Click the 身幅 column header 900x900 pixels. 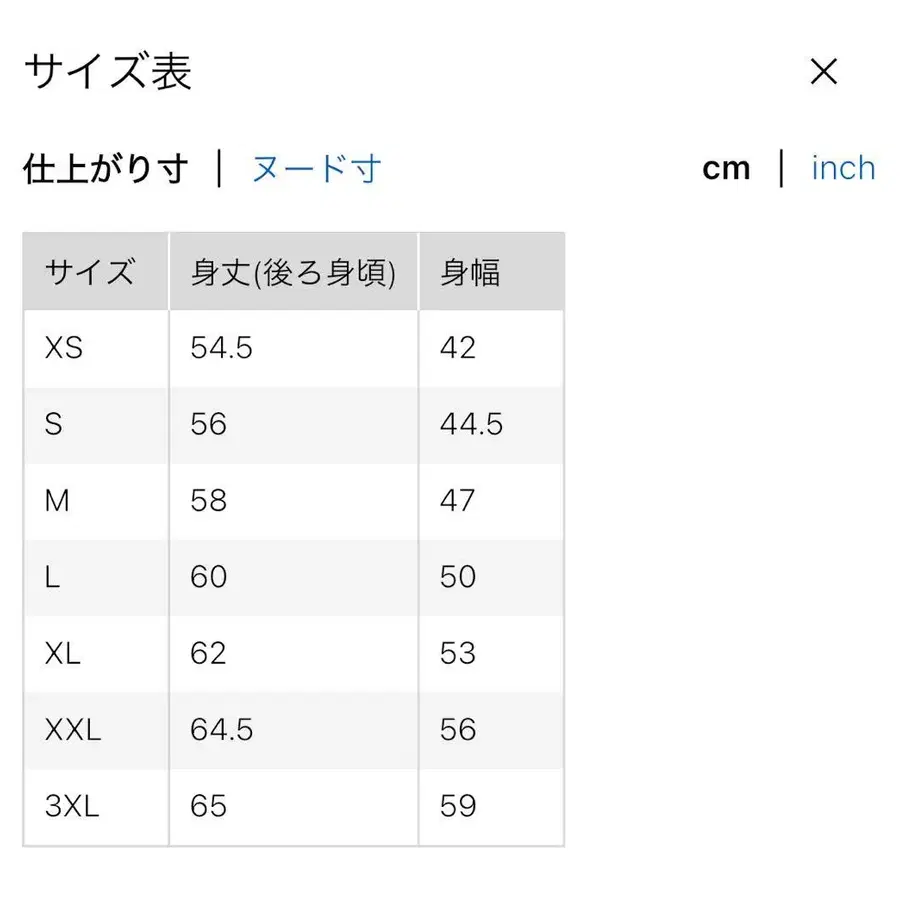tap(468, 270)
